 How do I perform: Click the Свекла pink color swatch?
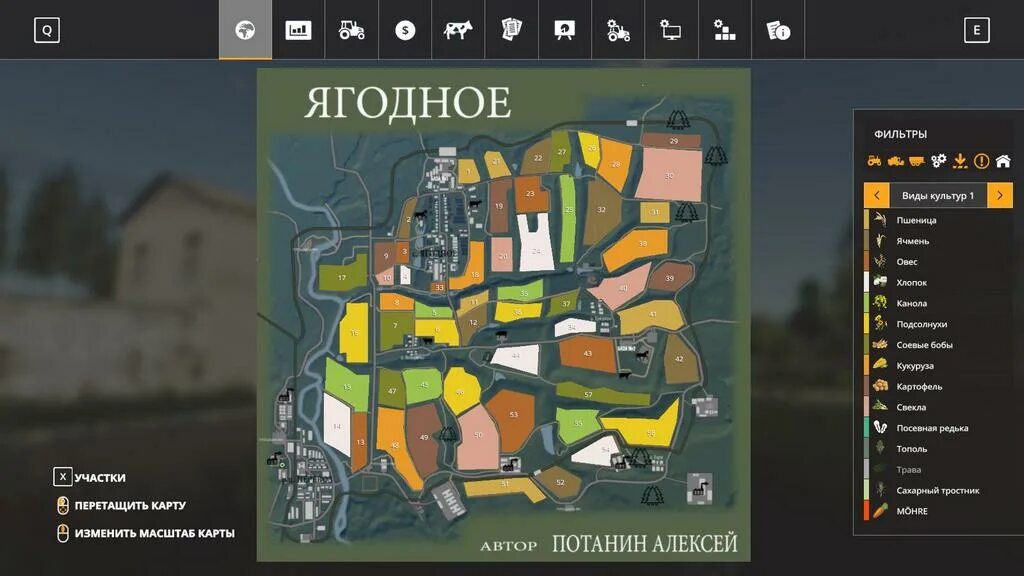pos(867,407)
